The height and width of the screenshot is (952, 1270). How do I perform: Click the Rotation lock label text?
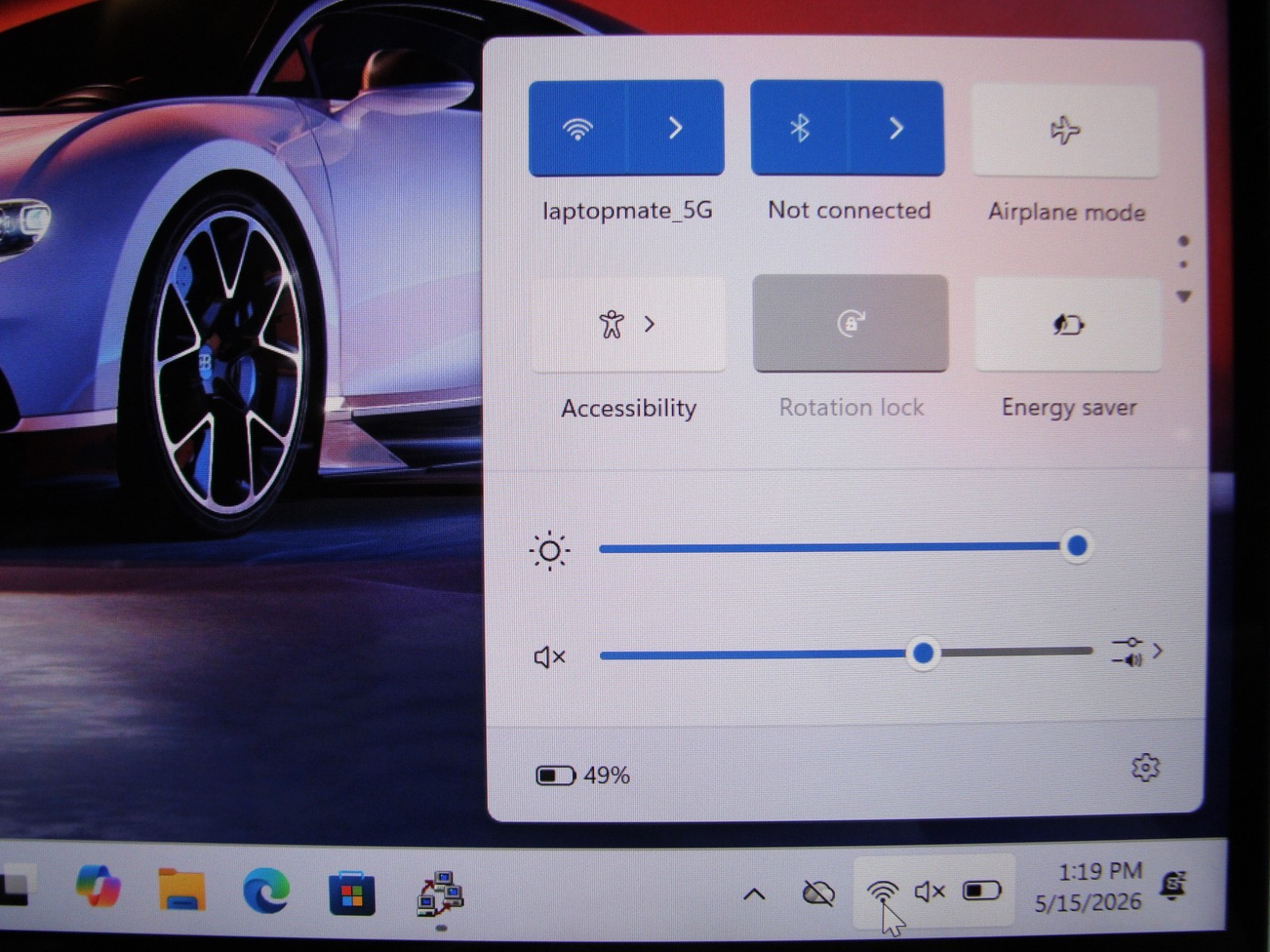[x=851, y=407]
